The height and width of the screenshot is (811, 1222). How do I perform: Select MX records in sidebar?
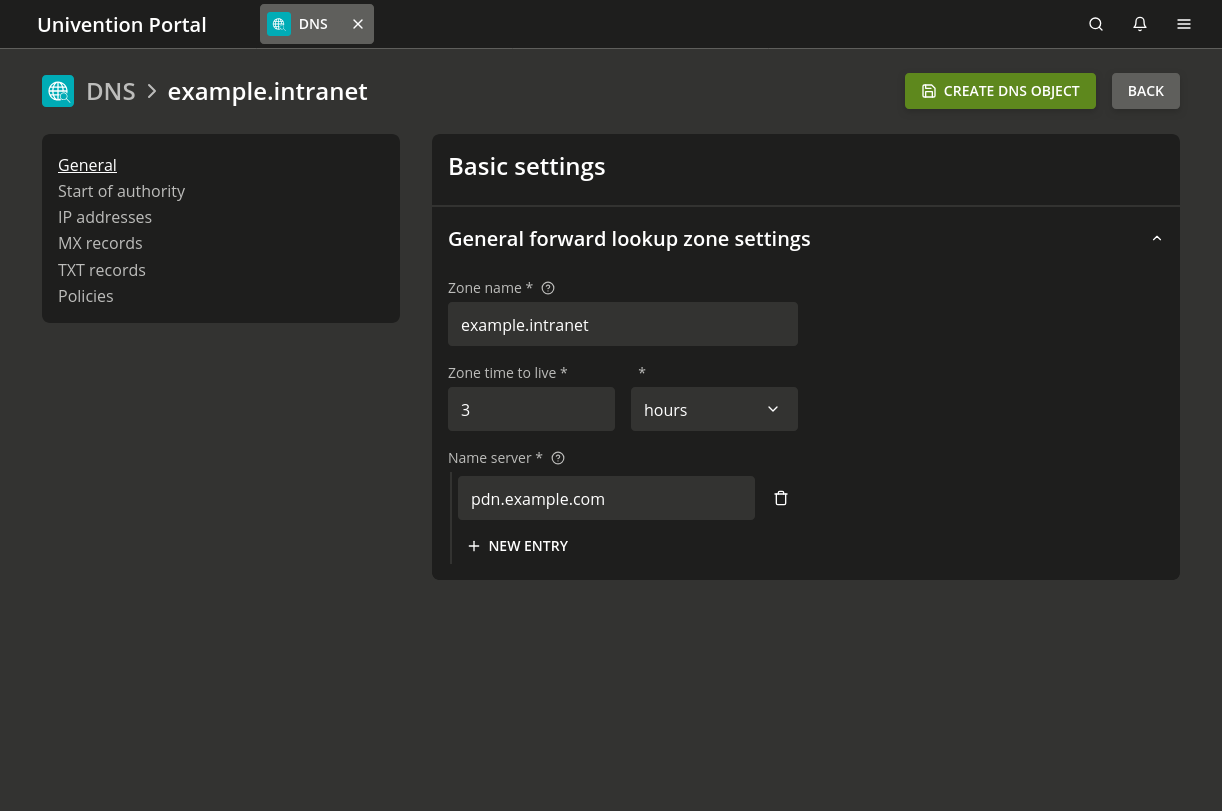coord(100,243)
